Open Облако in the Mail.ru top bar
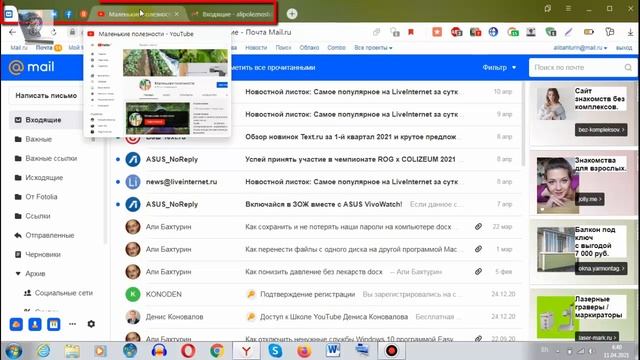Image resolution: width=640 pixels, height=360 pixels. (309, 48)
